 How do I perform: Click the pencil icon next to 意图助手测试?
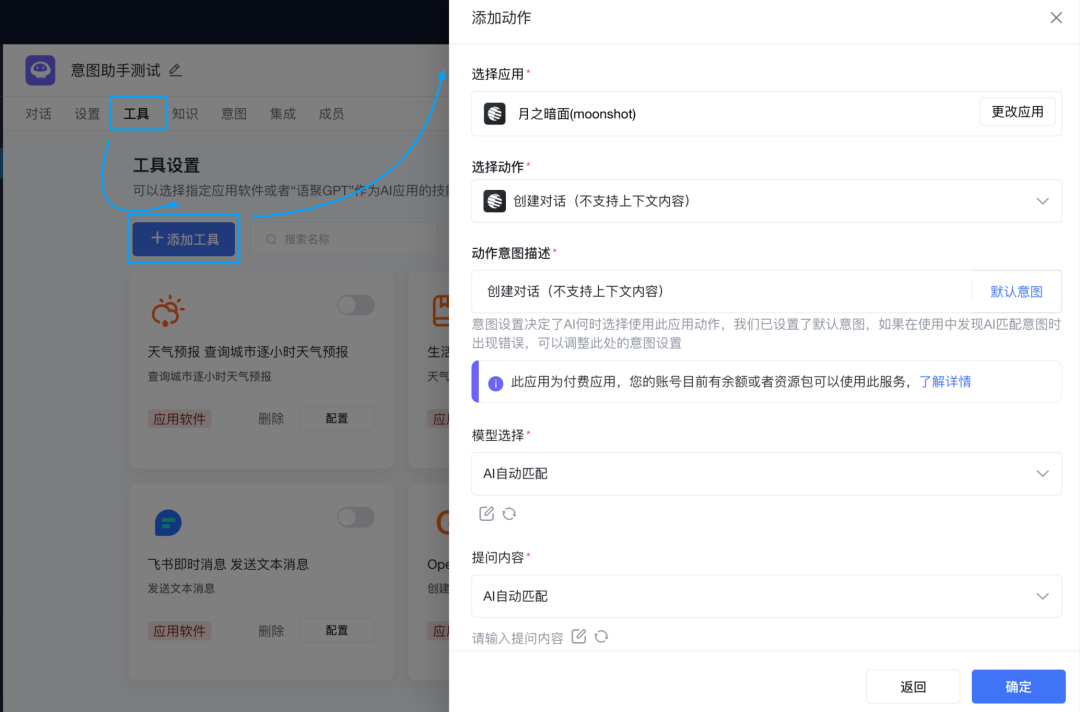(x=176, y=70)
